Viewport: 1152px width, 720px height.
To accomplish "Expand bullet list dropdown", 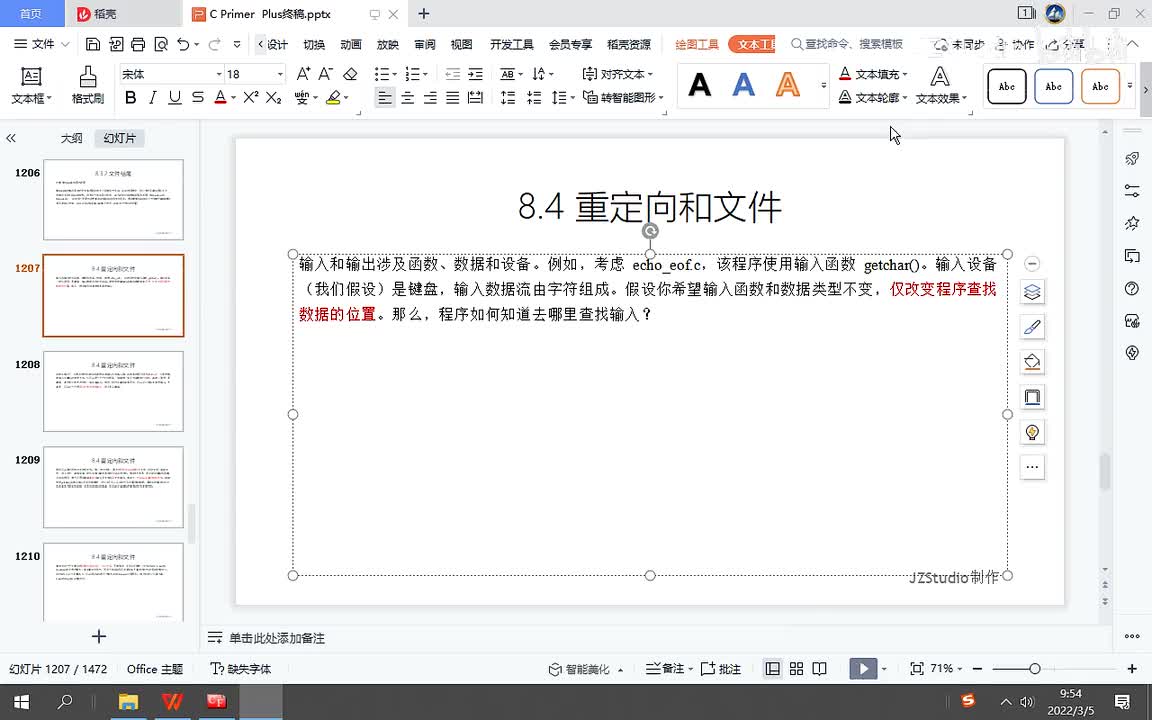I will 395,74.
